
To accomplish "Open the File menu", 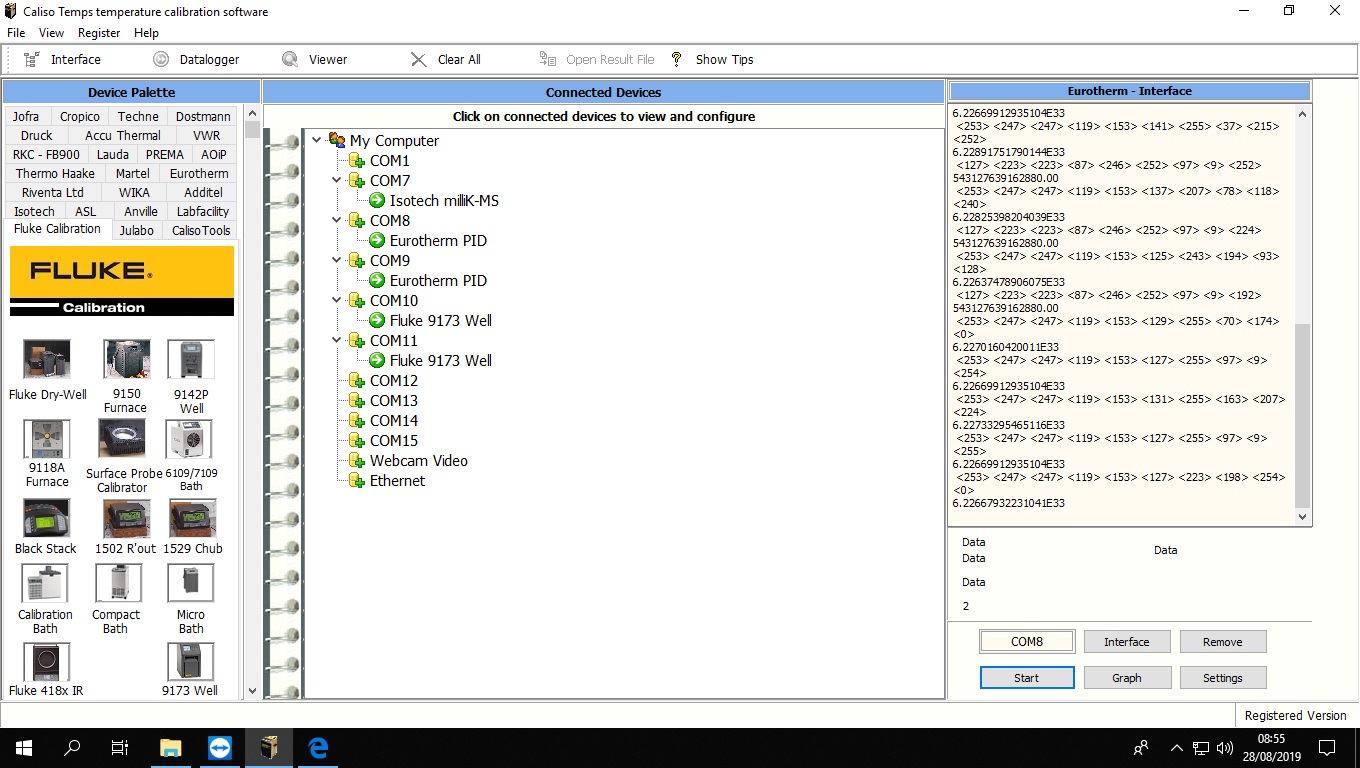I will pyautogui.click(x=15, y=33).
